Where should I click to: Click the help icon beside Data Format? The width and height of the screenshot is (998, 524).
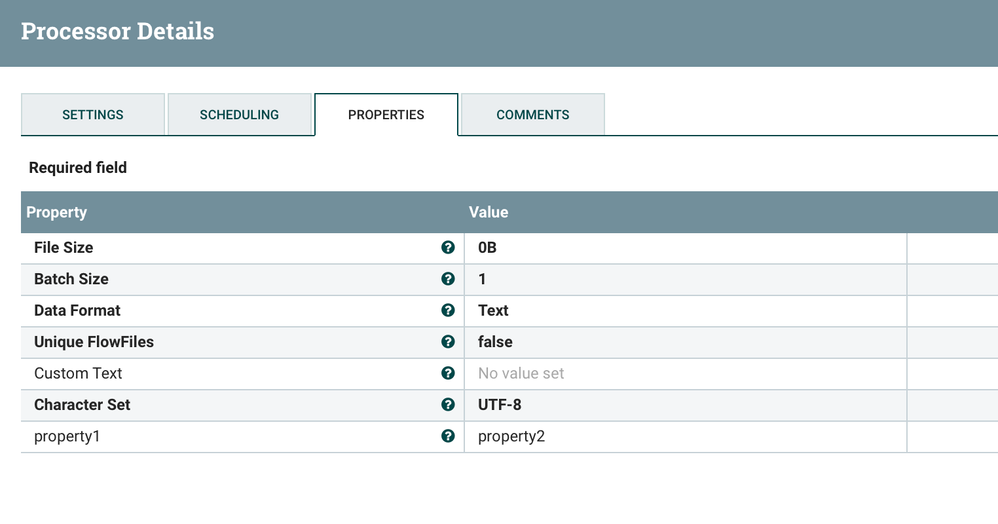point(448,311)
